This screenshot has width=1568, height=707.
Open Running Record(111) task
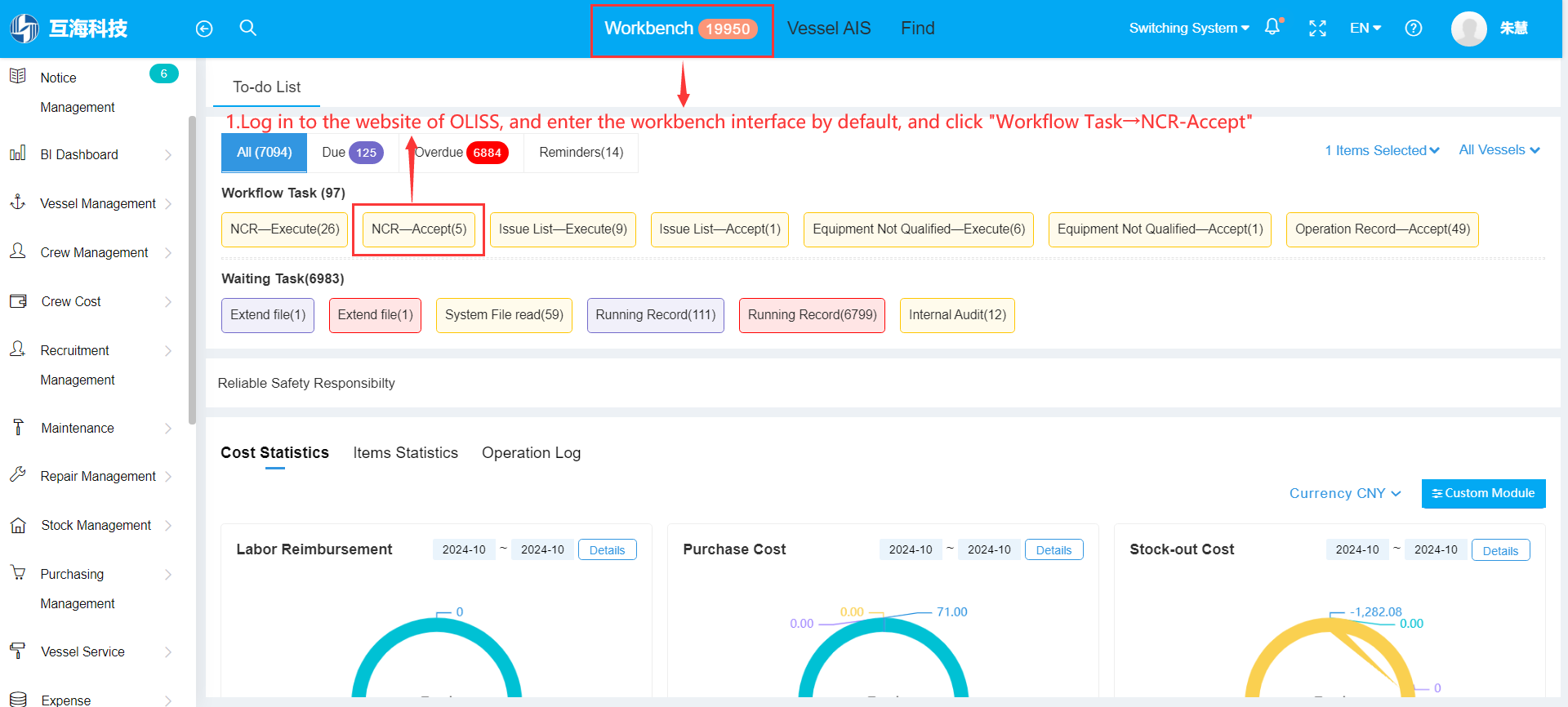(x=656, y=315)
